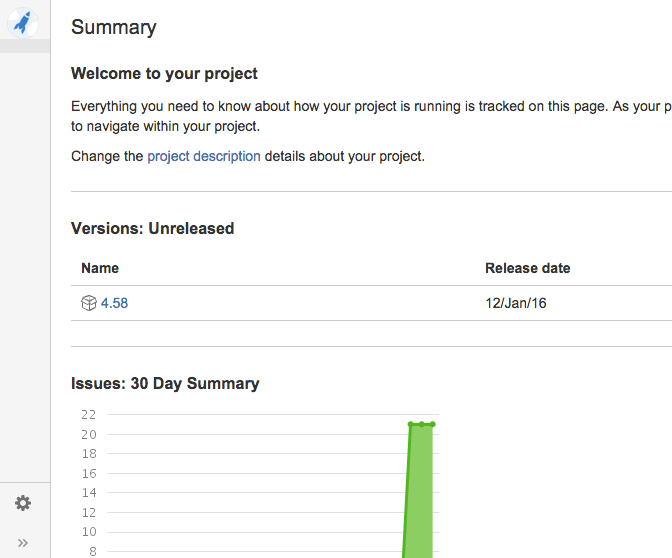Click the y-axis label 14
The height and width of the screenshot is (558, 672).
88,492
